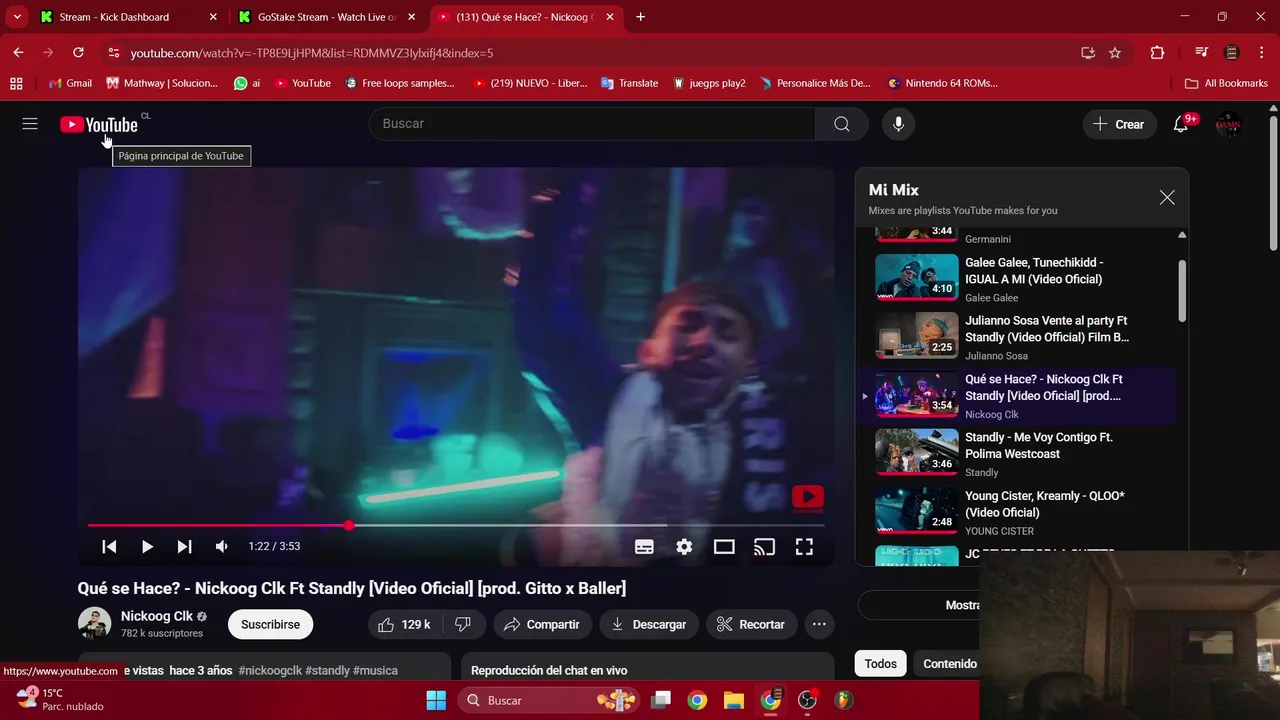1280x720 pixels.
Task: Mute the video volume
Action: pos(221,547)
